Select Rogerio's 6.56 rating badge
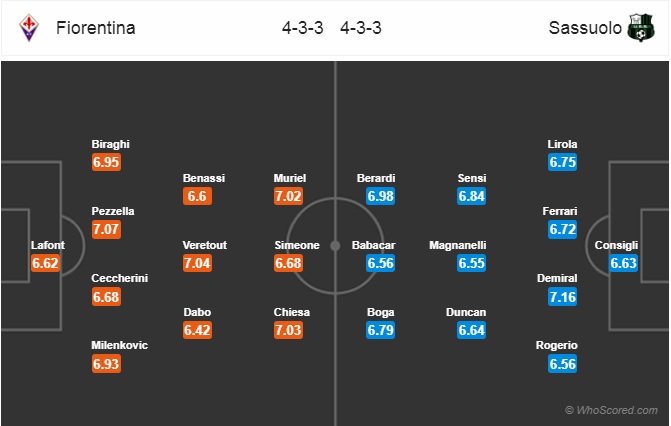This screenshot has width=671, height=426. 562,364
